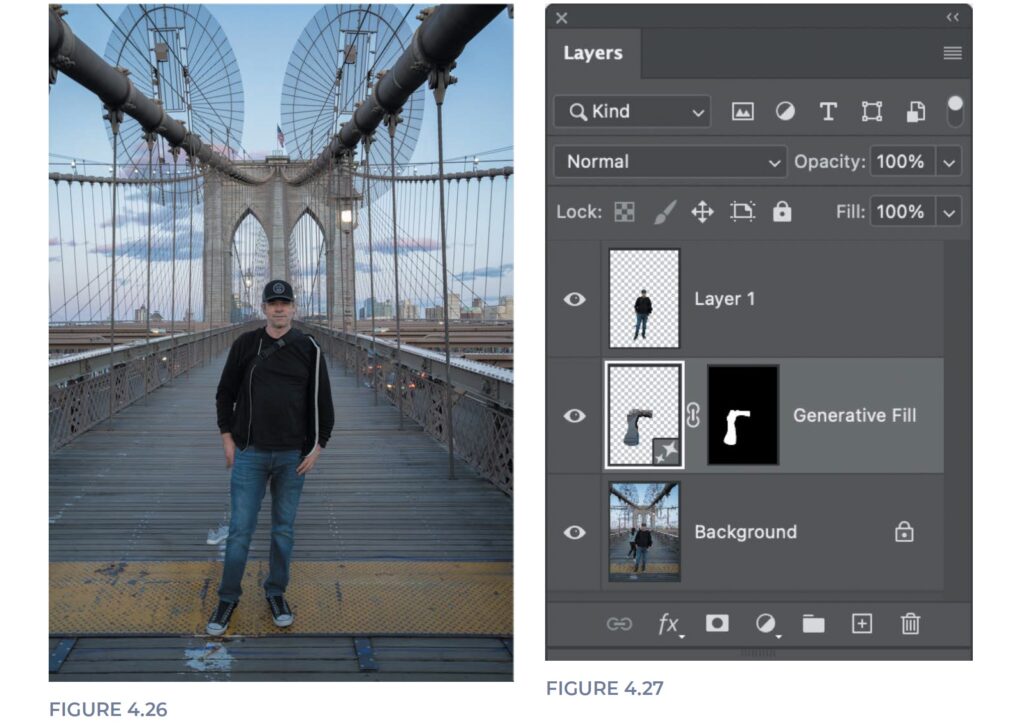
Task: Open the Layers panel hamburger menu
Action: click(952, 54)
